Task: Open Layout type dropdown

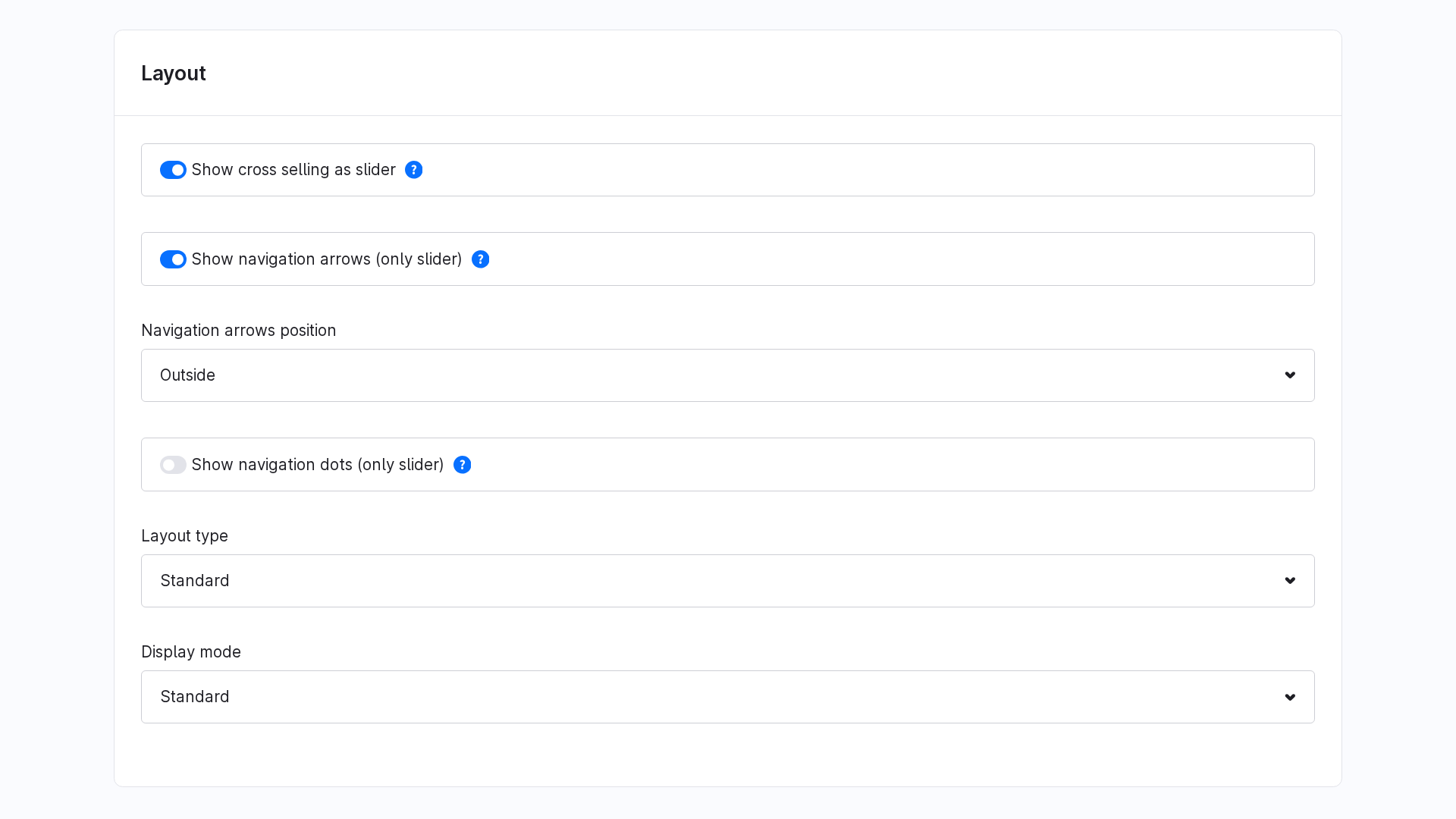Action: coord(728,581)
